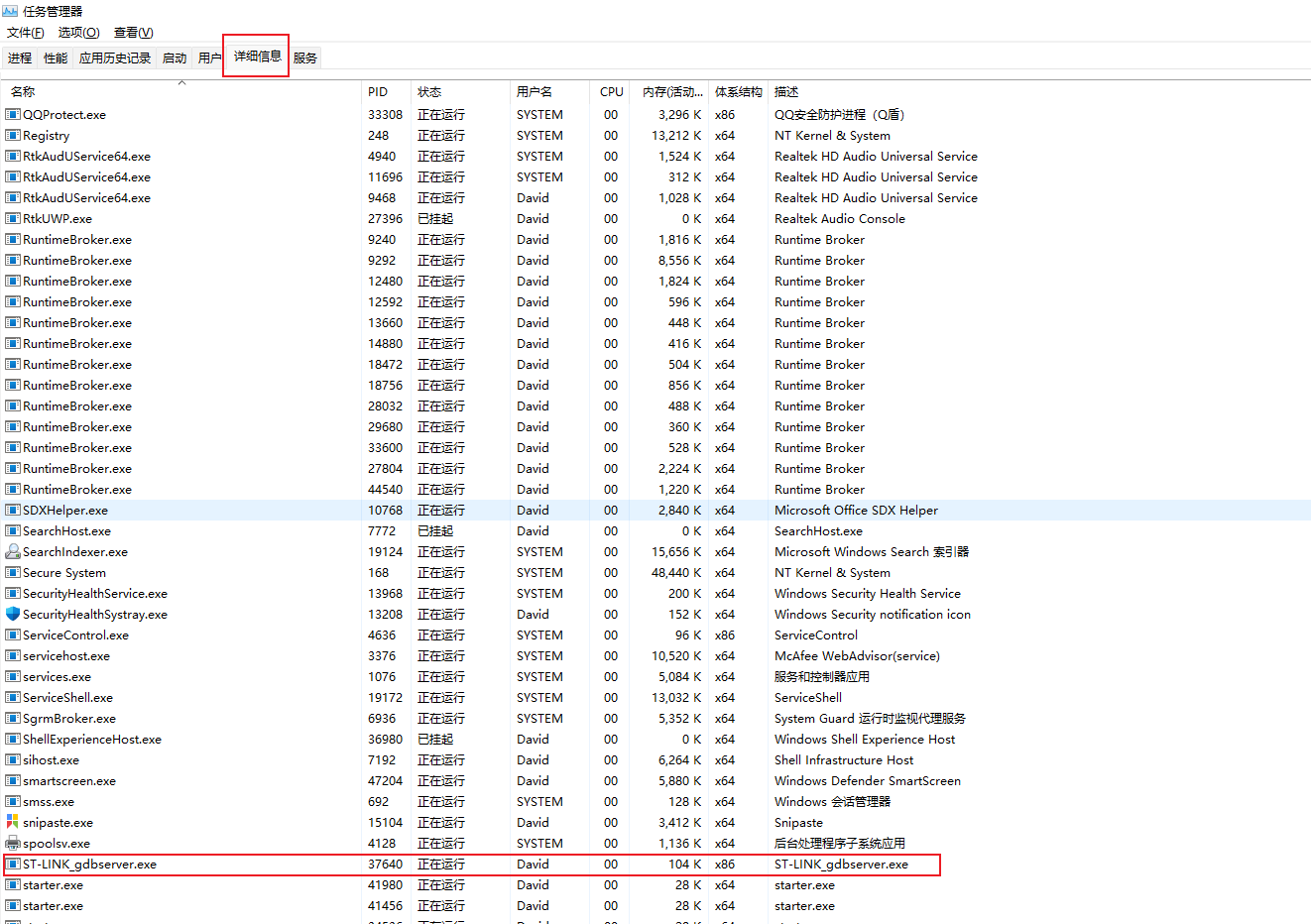Select the RuntimeBroker.exe row with PID 44540
The height and width of the screenshot is (924, 1311).
(655, 489)
